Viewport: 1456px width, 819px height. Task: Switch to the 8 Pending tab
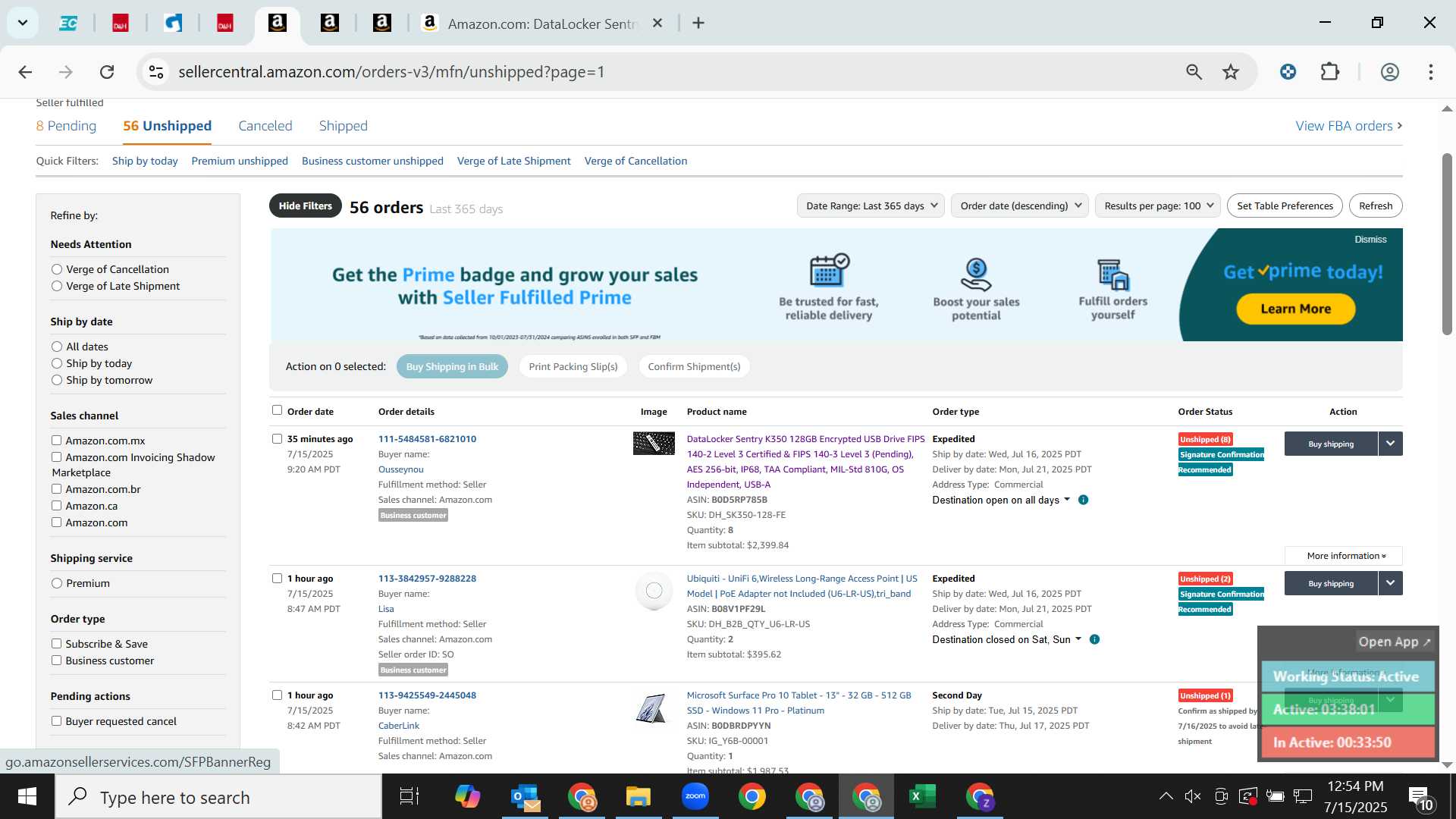click(x=66, y=126)
